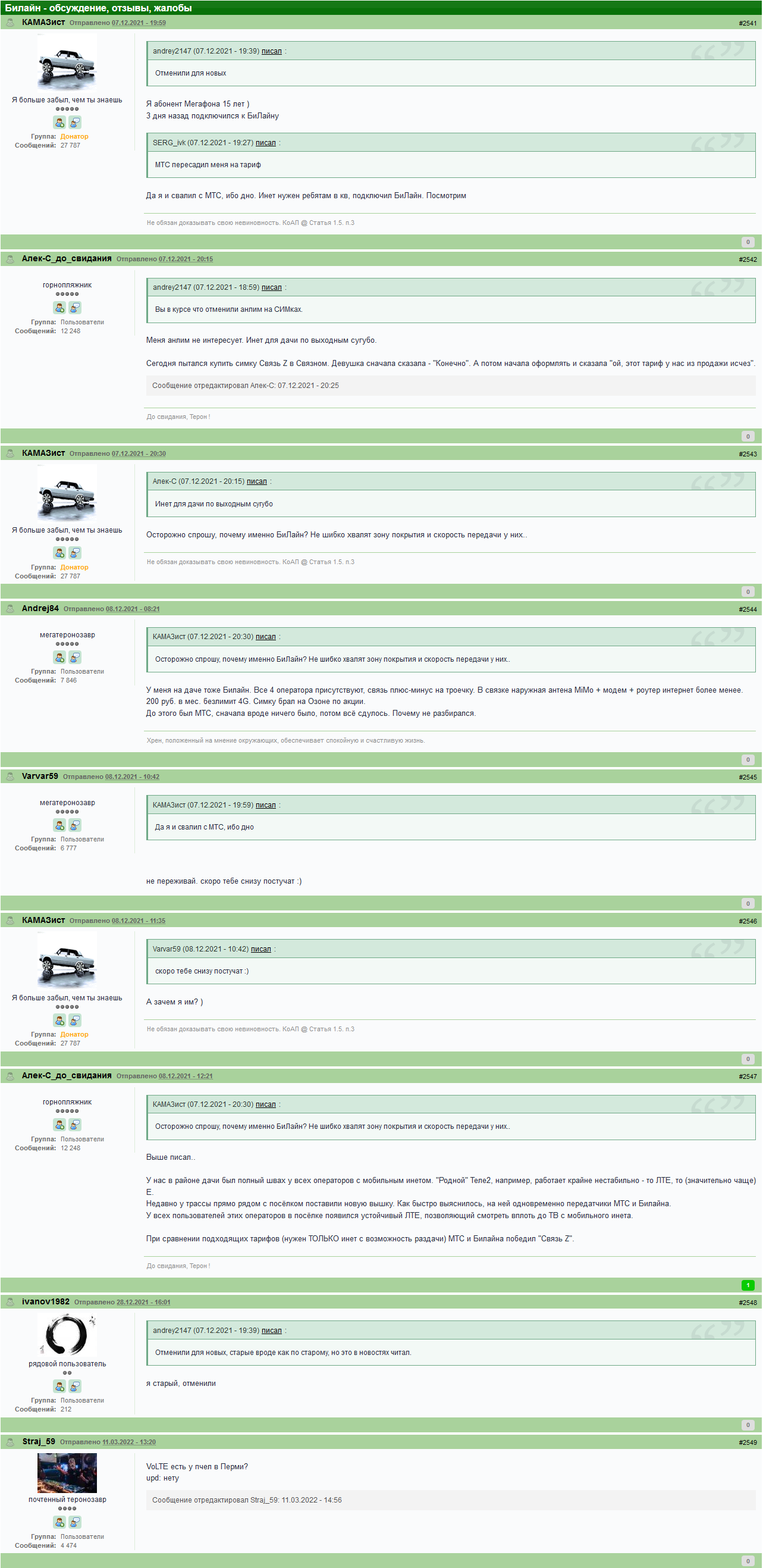
Task: Click message icon under Straj_59's profile
Action: tap(75, 1522)
